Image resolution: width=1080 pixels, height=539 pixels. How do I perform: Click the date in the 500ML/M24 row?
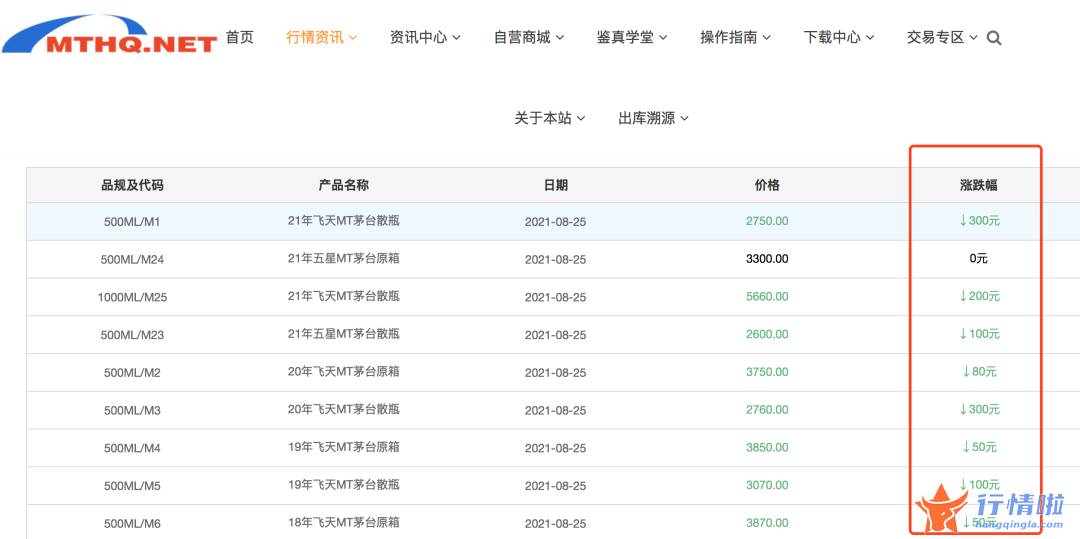555,260
